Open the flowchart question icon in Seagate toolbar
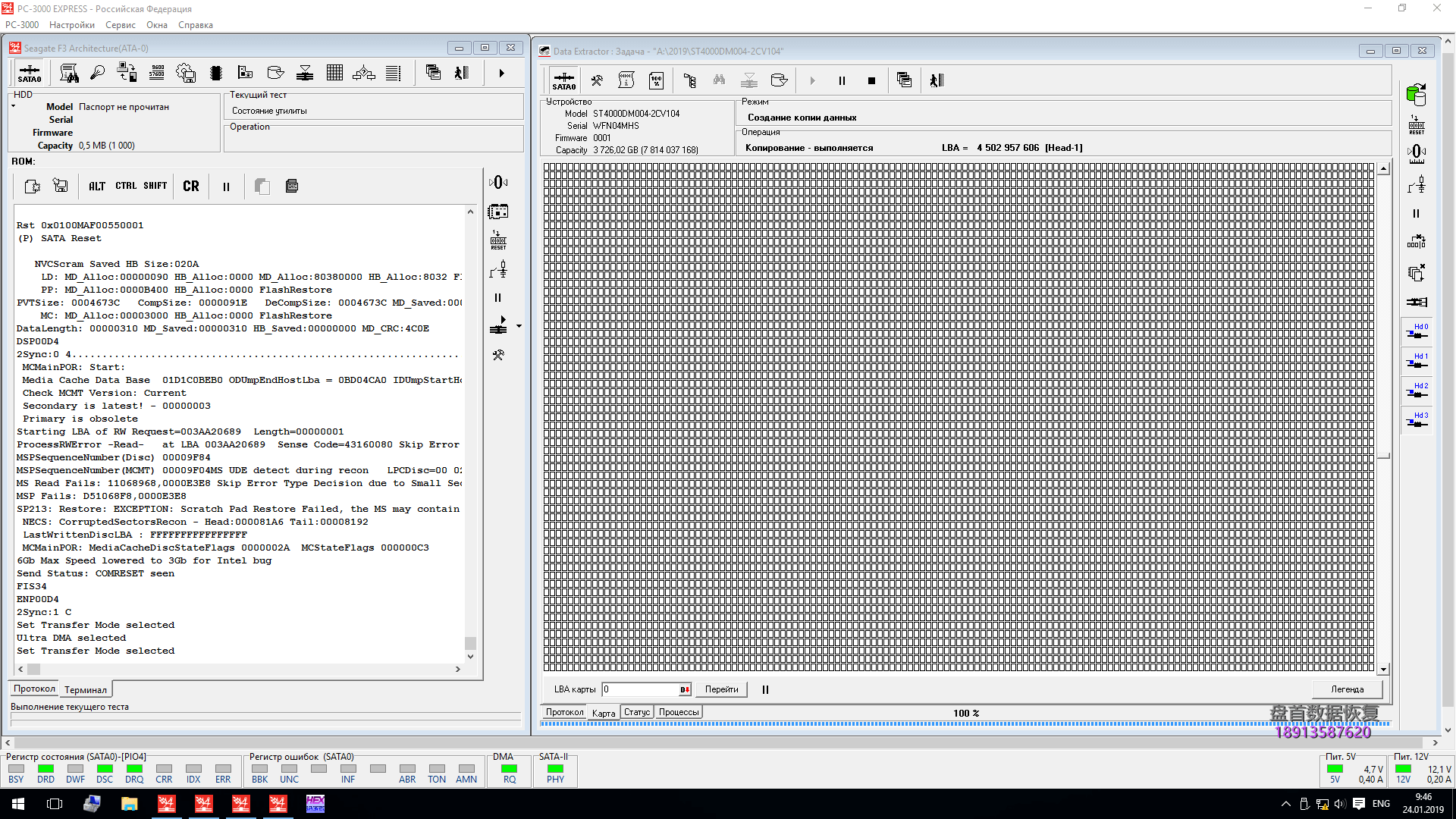The width and height of the screenshot is (1456, 819). point(364,73)
